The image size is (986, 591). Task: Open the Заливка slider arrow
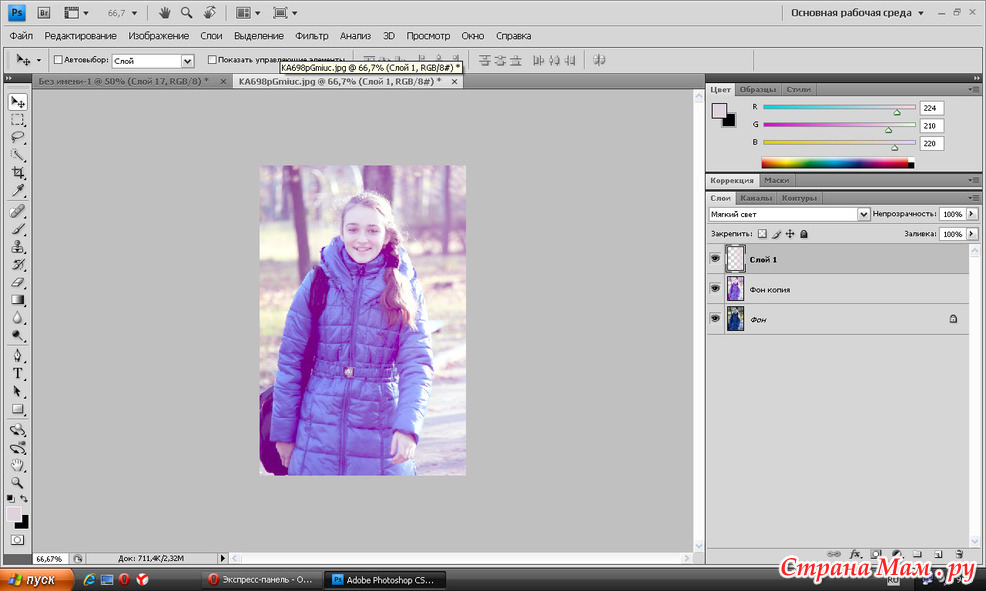(972, 234)
